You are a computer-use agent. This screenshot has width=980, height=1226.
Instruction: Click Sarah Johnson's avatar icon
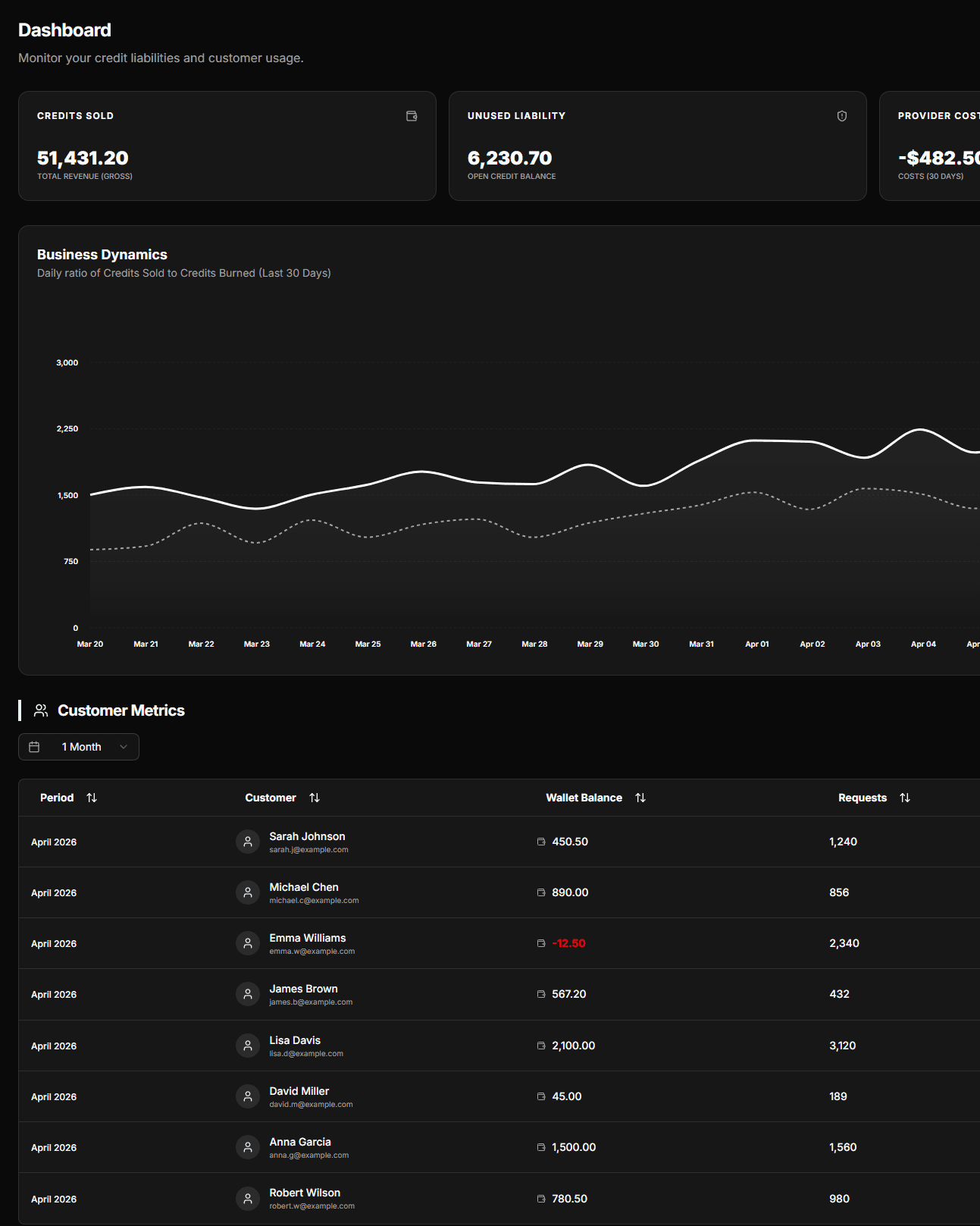pyautogui.click(x=248, y=842)
